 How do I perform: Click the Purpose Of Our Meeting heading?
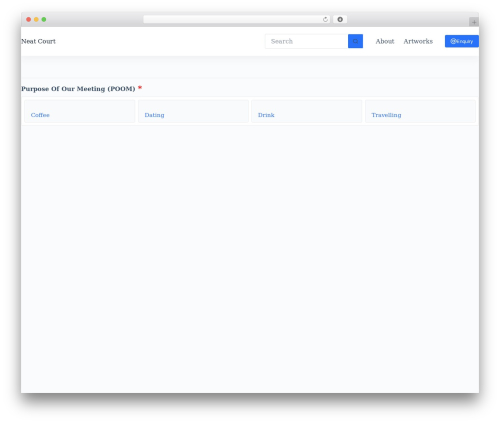coord(78,89)
